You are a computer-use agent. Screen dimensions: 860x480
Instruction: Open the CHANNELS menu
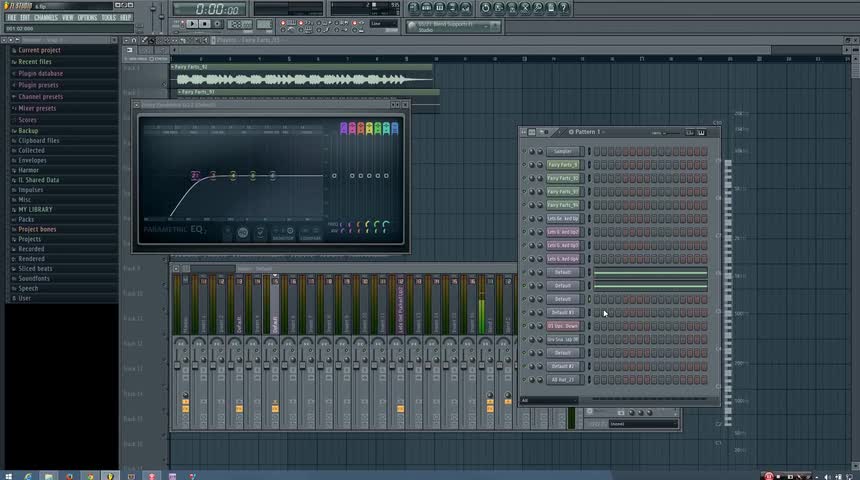click(x=46, y=17)
